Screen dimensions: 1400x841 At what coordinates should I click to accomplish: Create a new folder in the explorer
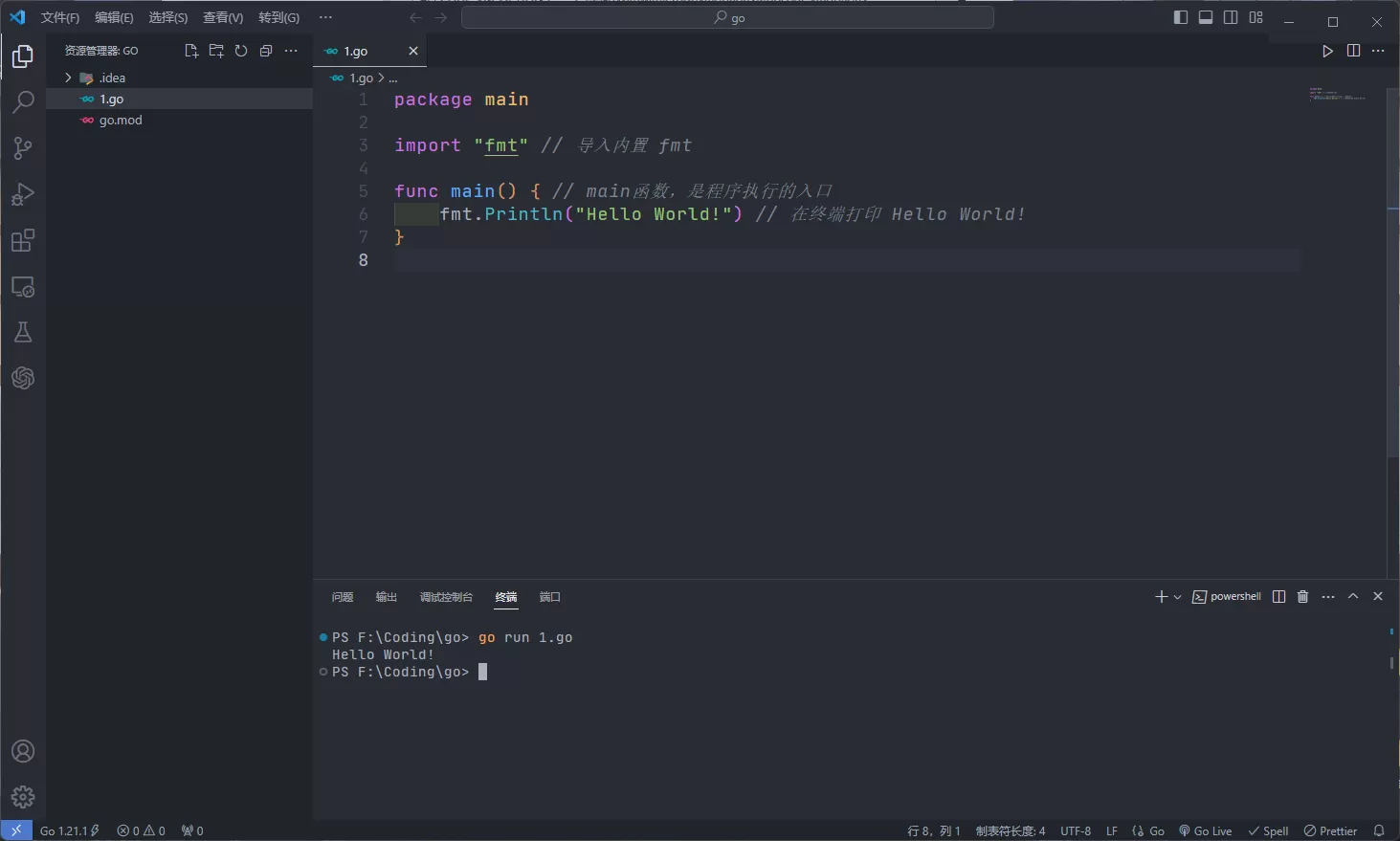[216, 51]
